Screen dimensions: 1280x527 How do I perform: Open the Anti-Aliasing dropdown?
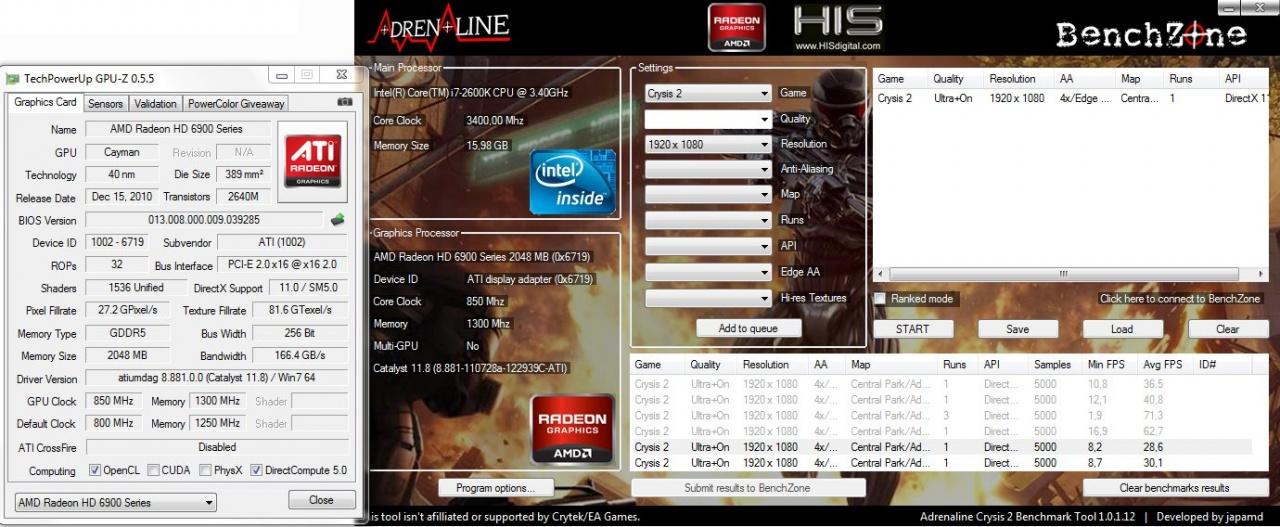[708, 170]
